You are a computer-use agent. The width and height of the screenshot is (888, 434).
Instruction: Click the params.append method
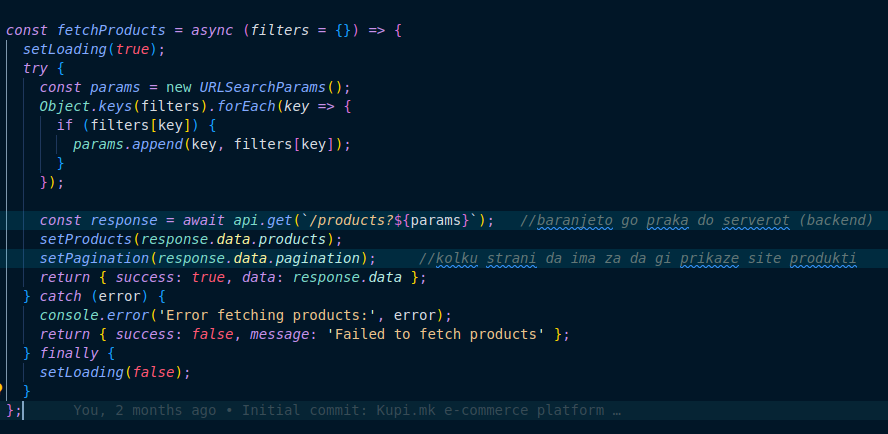[130, 144]
